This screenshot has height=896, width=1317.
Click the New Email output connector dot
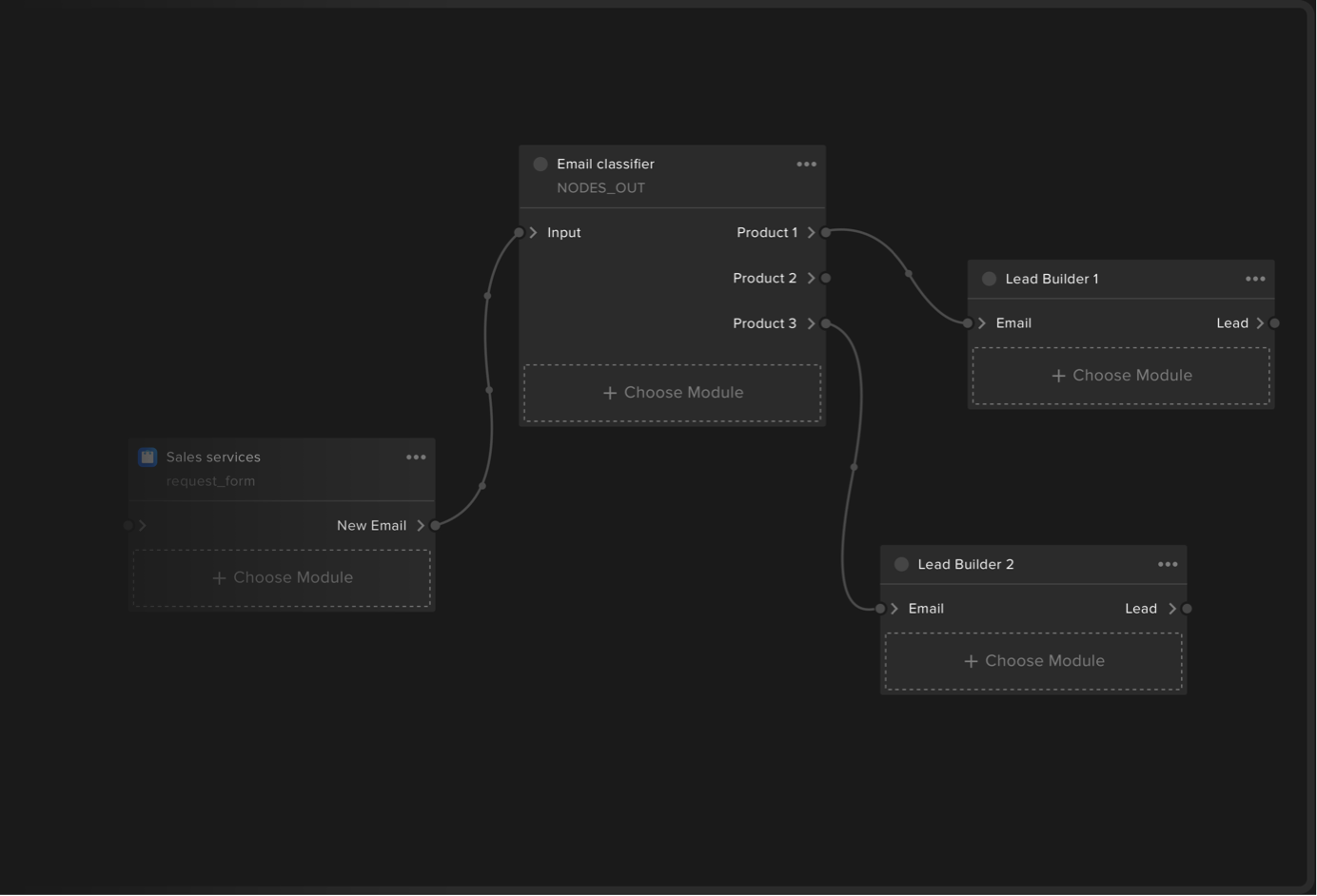click(434, 525)
